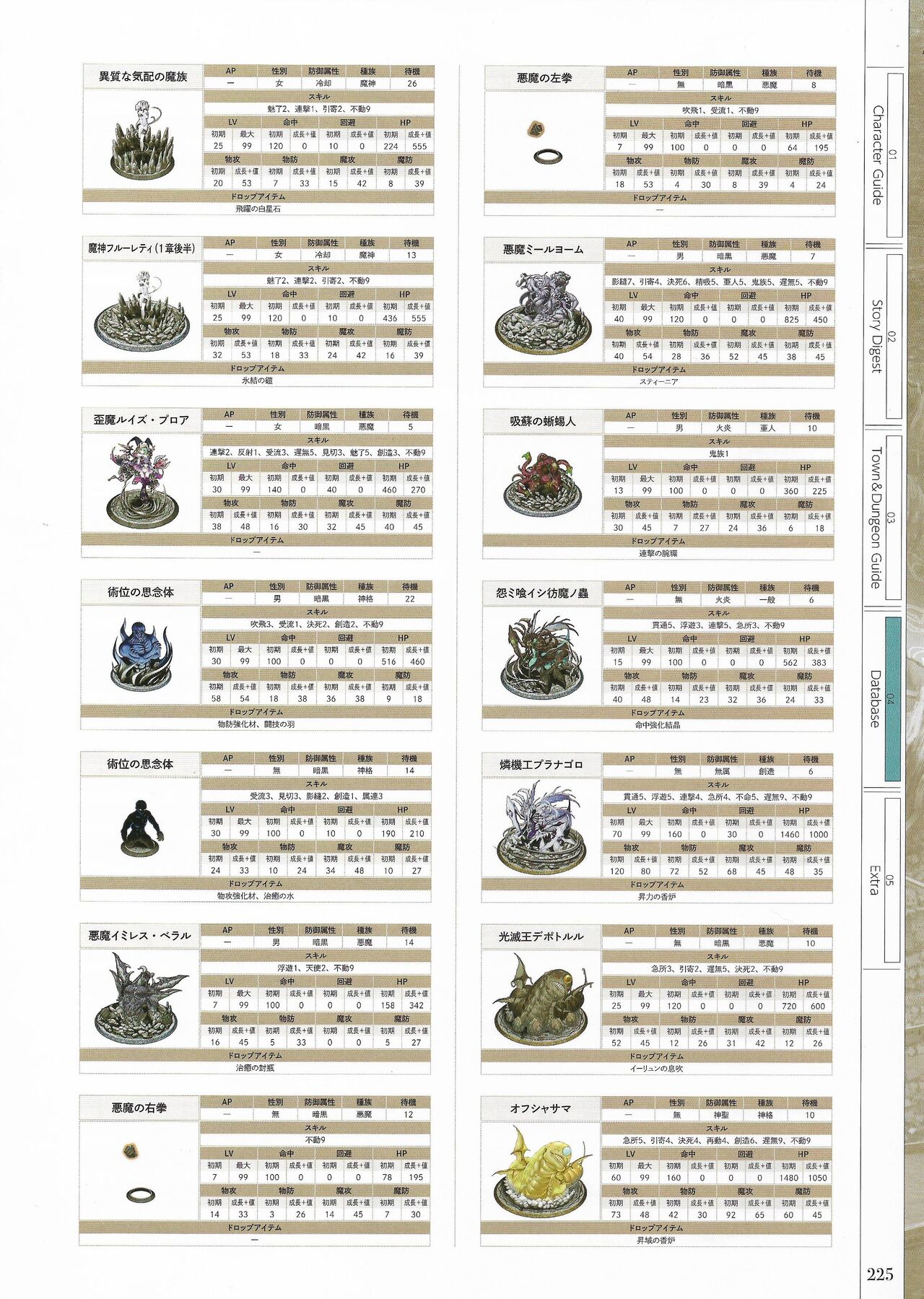Click the page number 225
The width and height of the screenshot is (924, 1299).
point(880,1274)
